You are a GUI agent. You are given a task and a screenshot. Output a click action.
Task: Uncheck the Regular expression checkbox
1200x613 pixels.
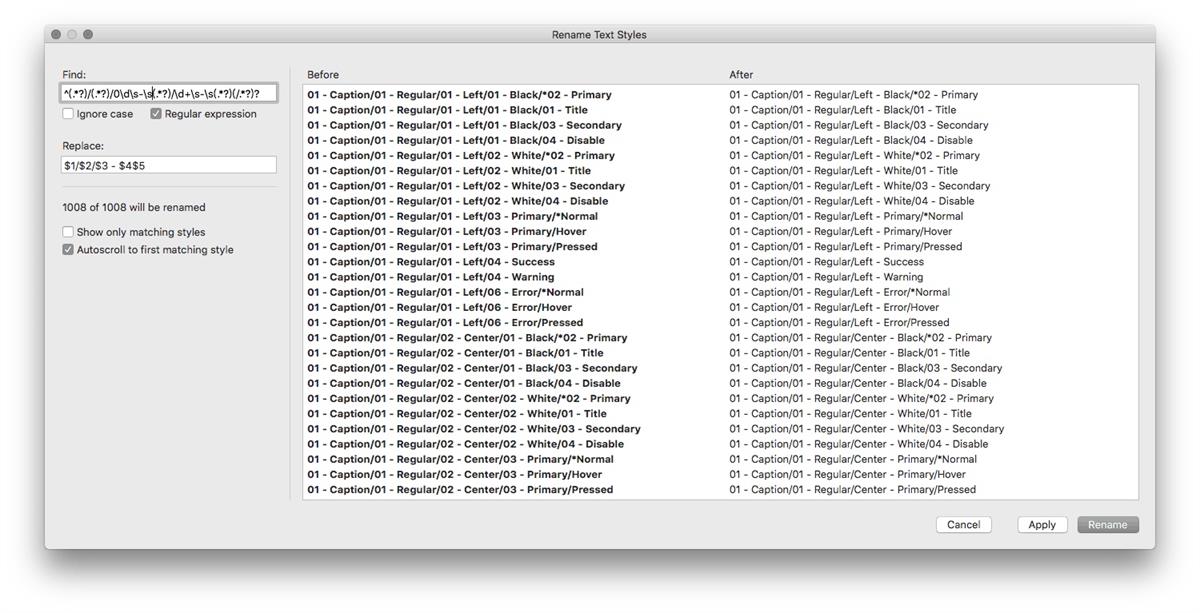pyautogui.click(x=157, y=114)
